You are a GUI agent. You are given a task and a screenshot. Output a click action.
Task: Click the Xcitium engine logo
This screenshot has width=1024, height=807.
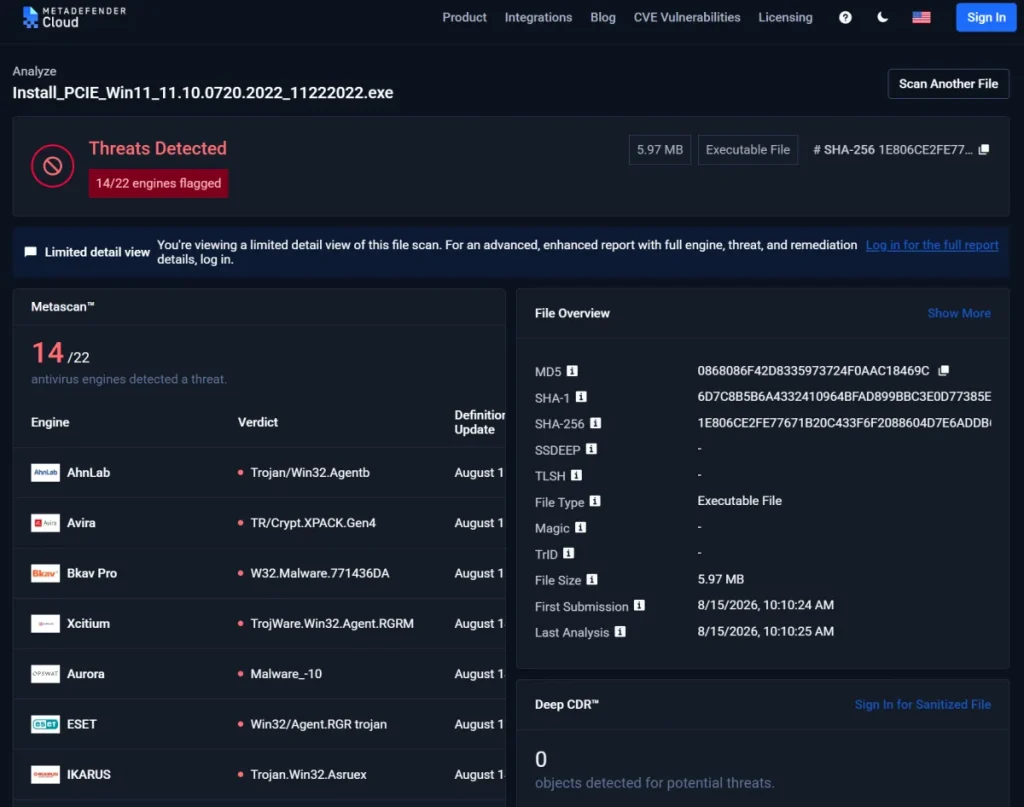[45, 624]
